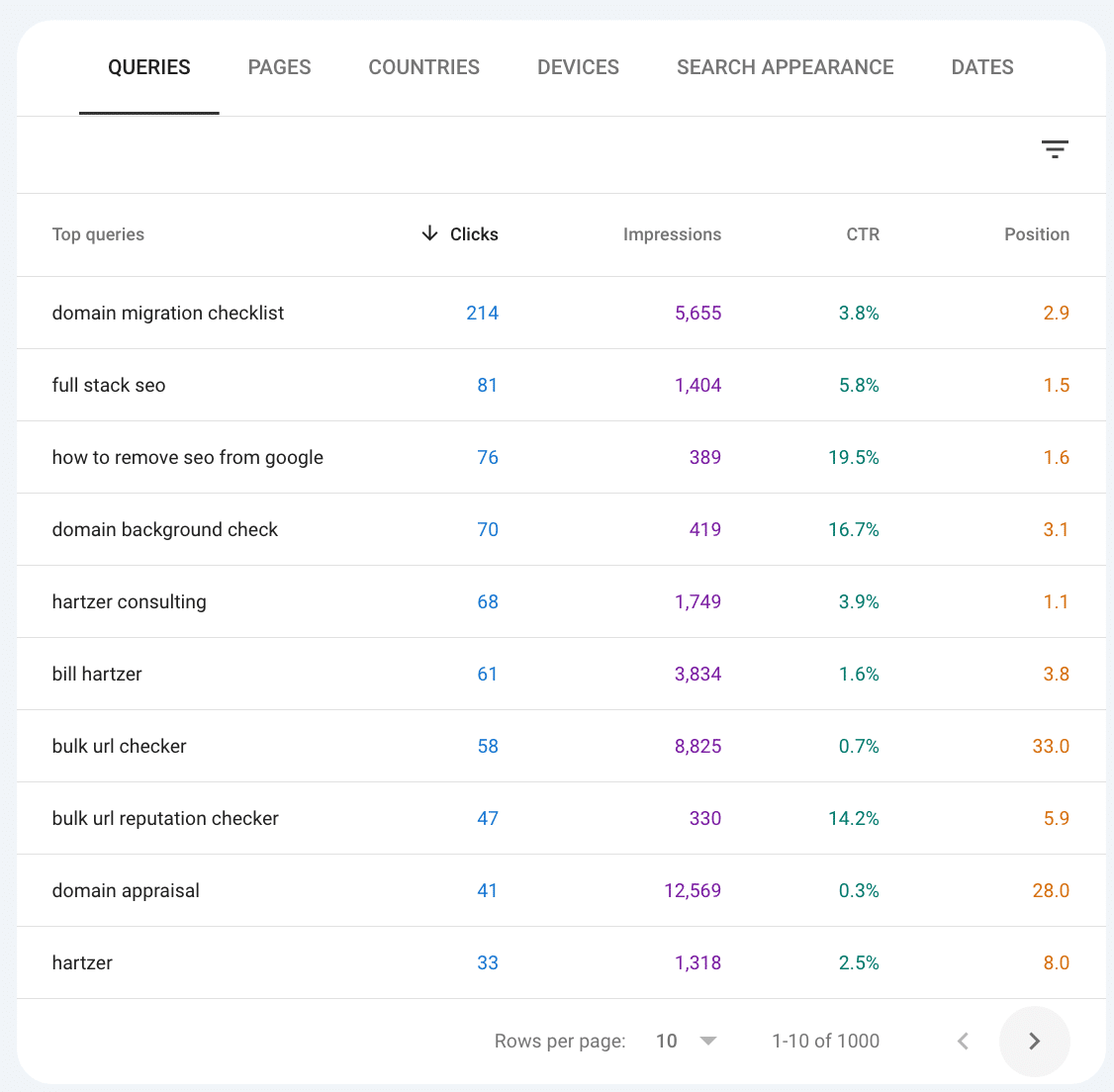
Task: Sort by Impressions column header
Action: 672,234
